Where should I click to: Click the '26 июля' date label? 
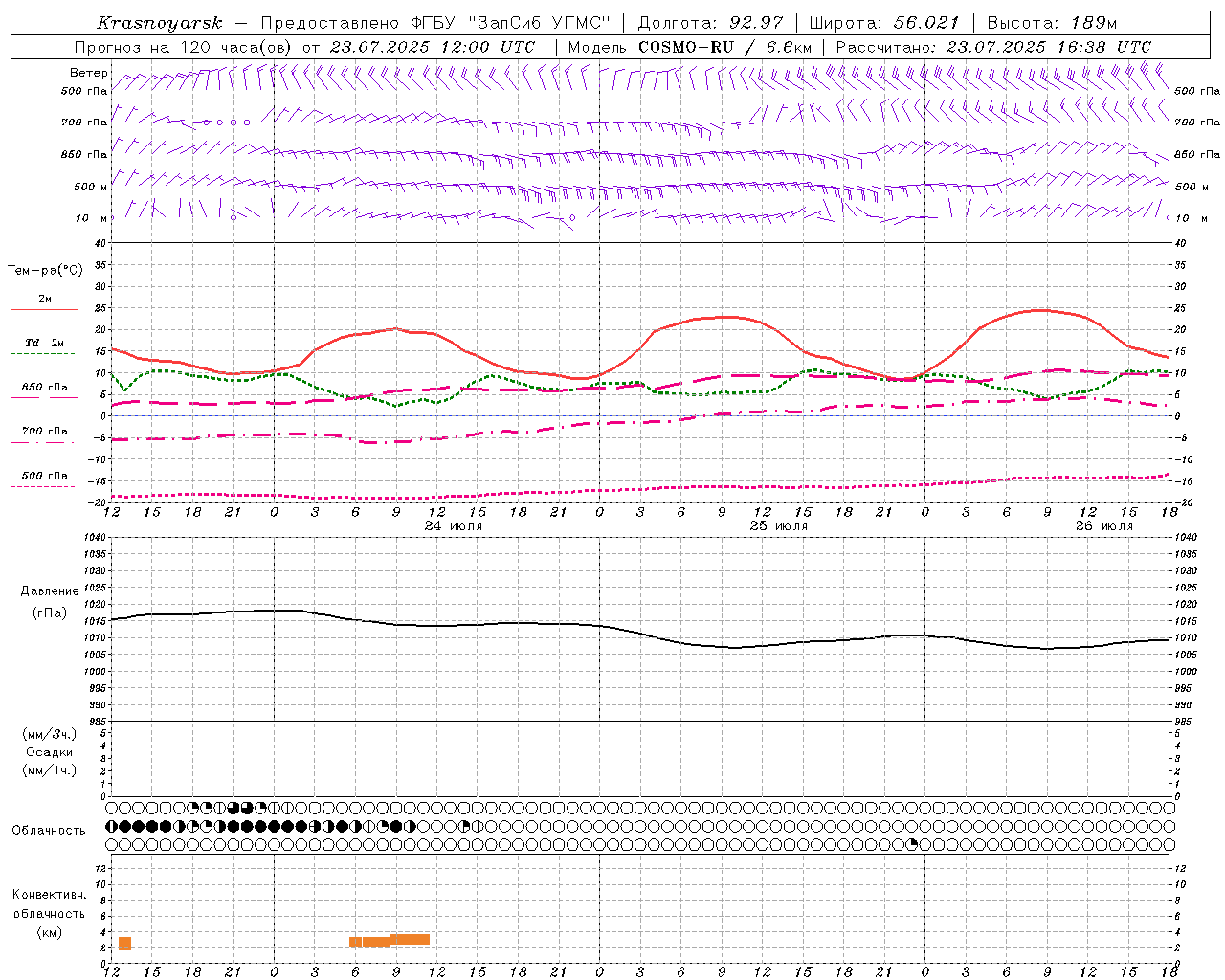(x=1104, y=526)
